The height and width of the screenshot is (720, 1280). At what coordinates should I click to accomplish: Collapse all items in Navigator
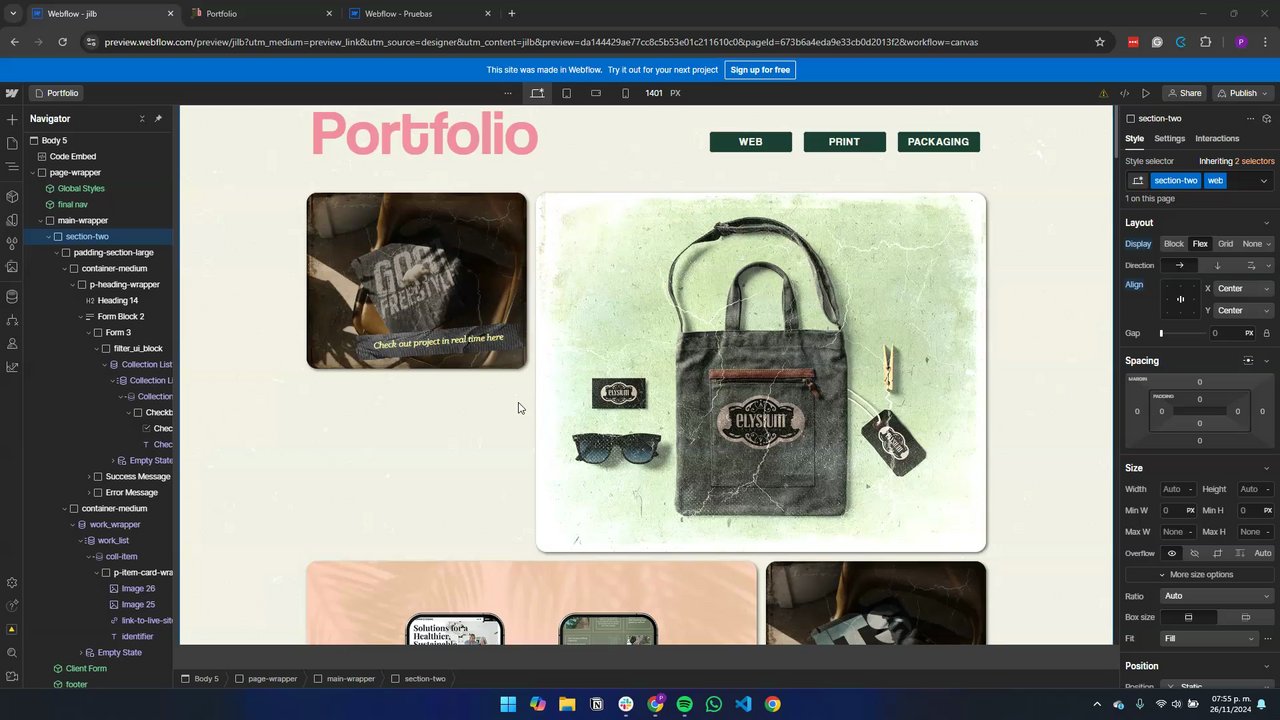click(142, 119)
